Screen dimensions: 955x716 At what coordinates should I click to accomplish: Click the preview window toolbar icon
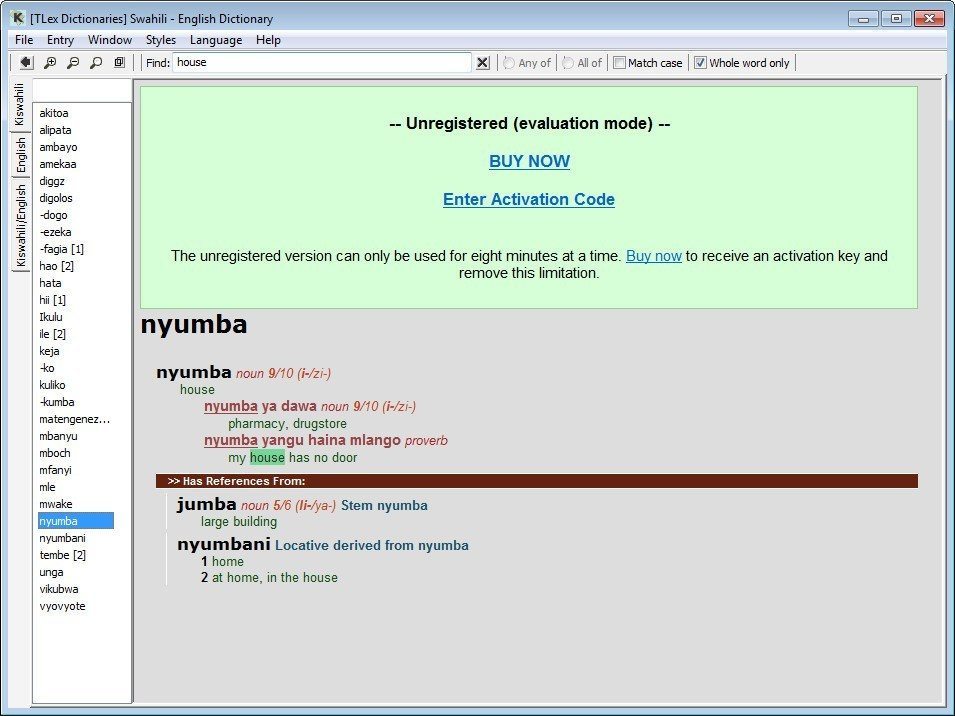[119, 62]
